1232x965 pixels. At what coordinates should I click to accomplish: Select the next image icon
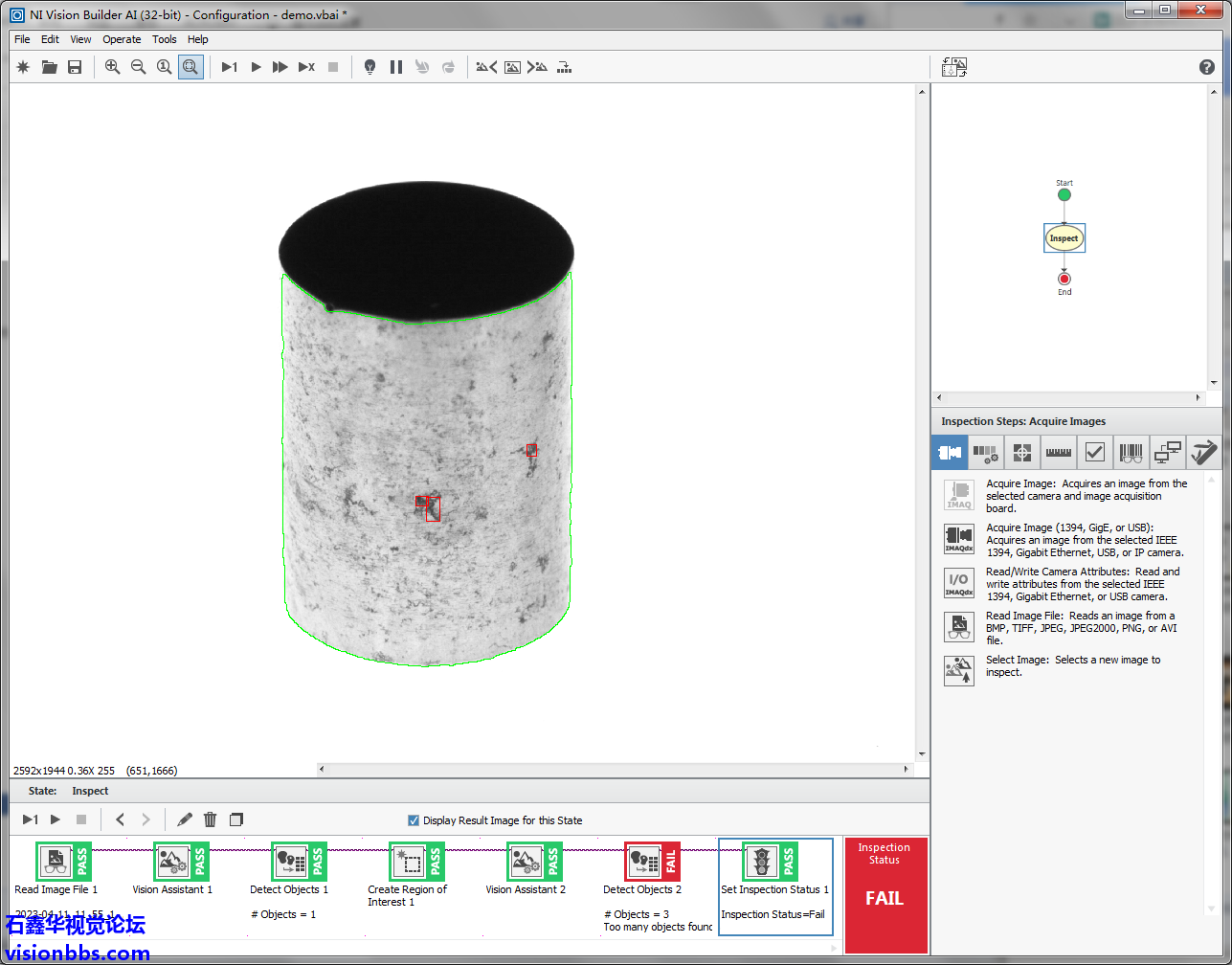538,67
